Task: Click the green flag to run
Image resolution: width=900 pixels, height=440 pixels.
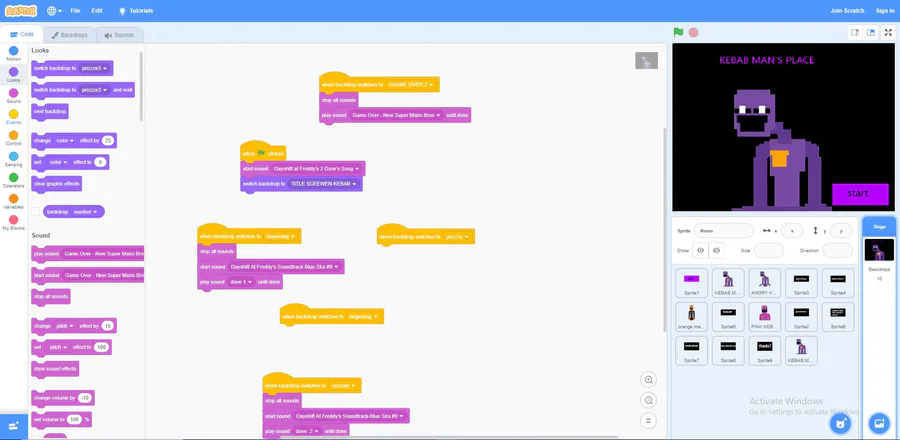Action: (678, 33)
